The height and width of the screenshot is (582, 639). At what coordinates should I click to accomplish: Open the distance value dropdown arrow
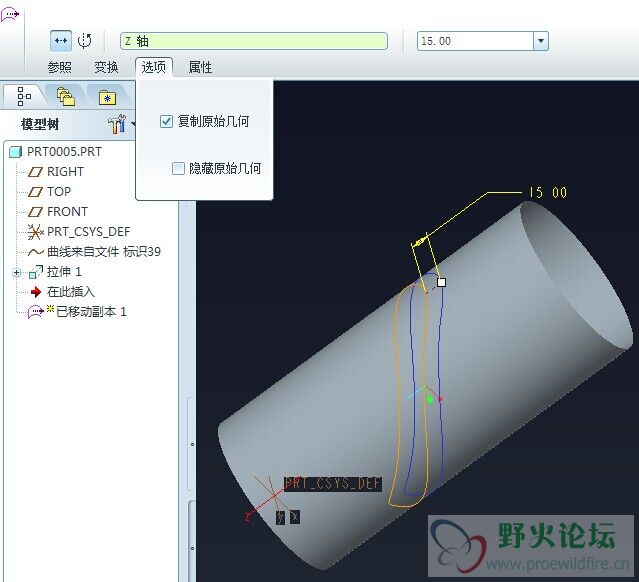point(541,41)
